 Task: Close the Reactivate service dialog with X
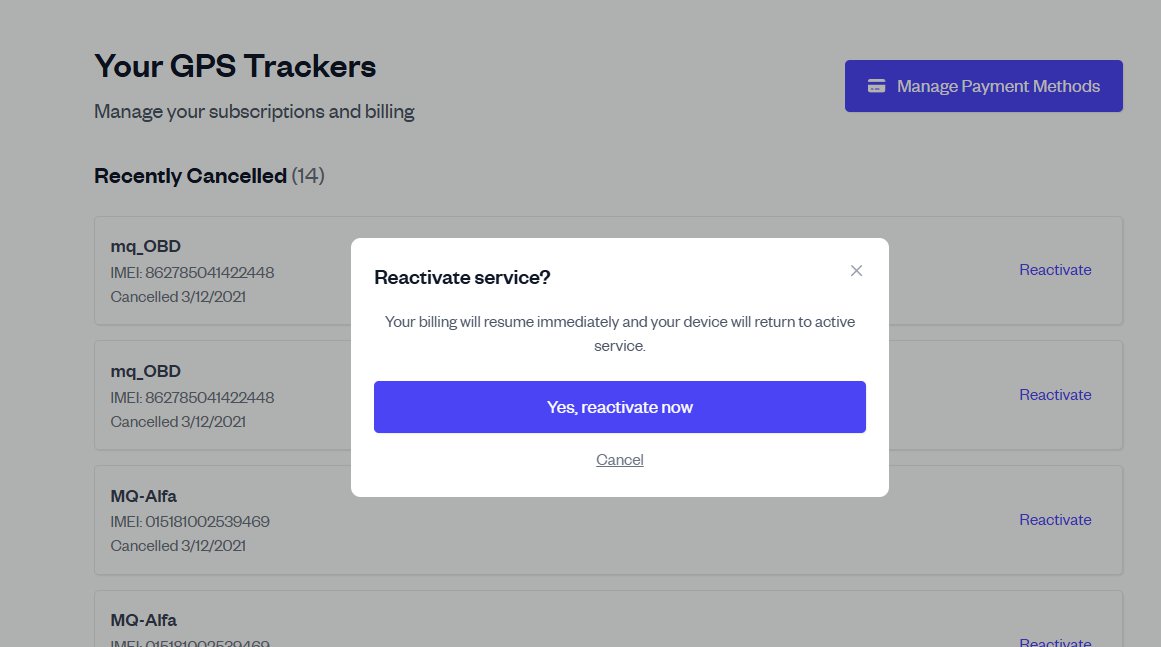point(856,271)
